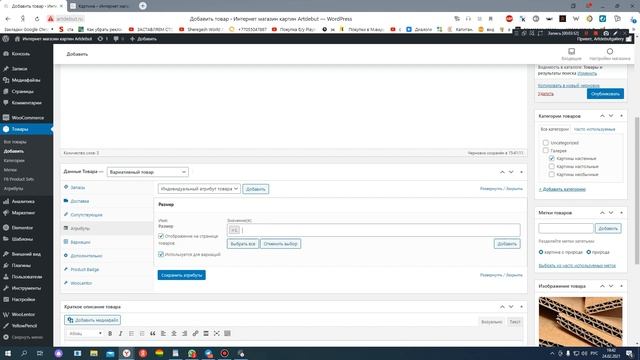Click attribute values input field

[x=373, y=230]
